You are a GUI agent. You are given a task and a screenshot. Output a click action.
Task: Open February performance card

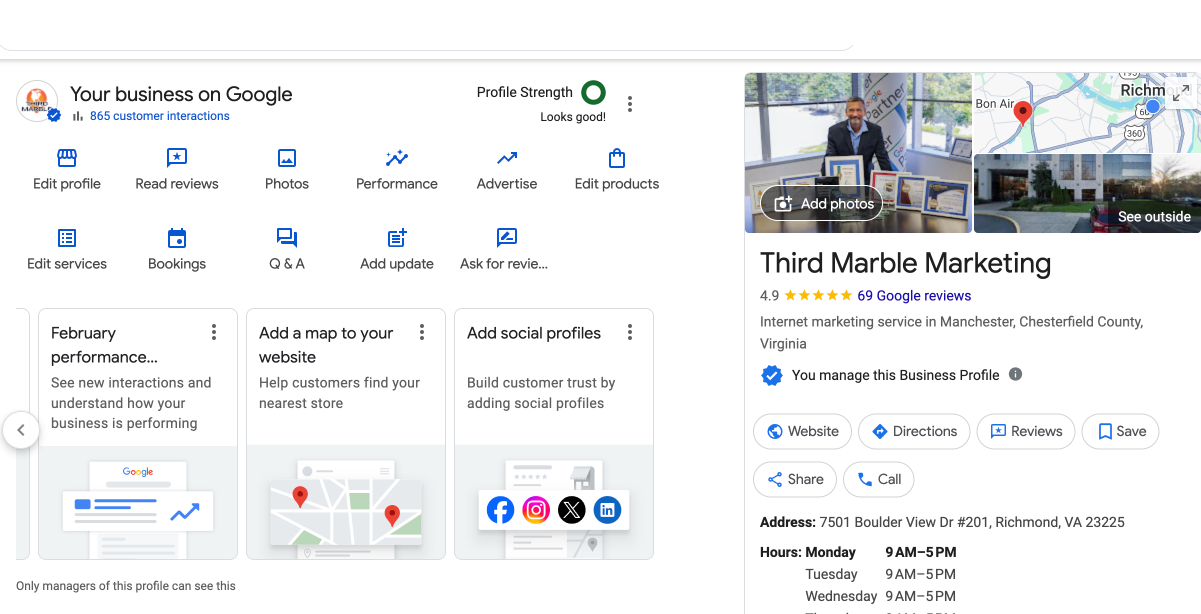click(x=138, y=433)
